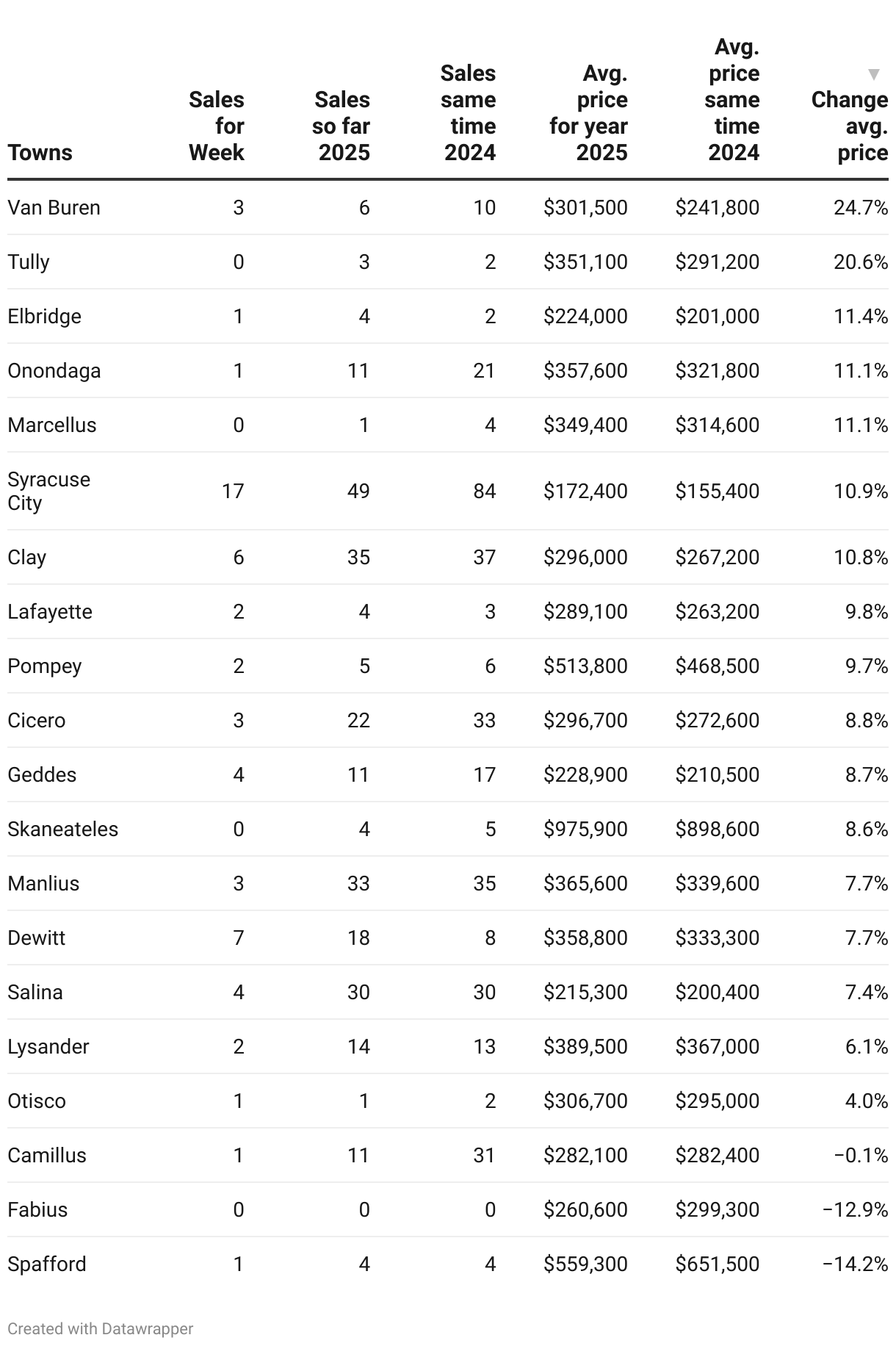
Task: Click Sales same time 2024 column header
Action: point(469,113)
